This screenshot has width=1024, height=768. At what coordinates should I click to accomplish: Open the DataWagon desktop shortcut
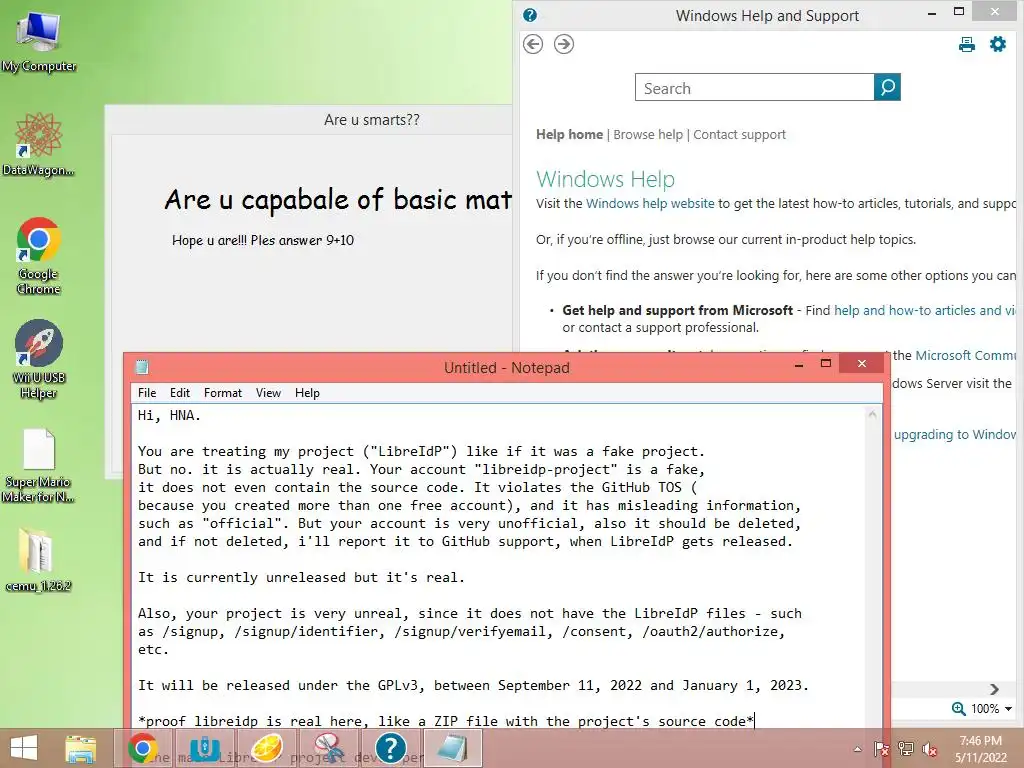[x=38, y=144]
